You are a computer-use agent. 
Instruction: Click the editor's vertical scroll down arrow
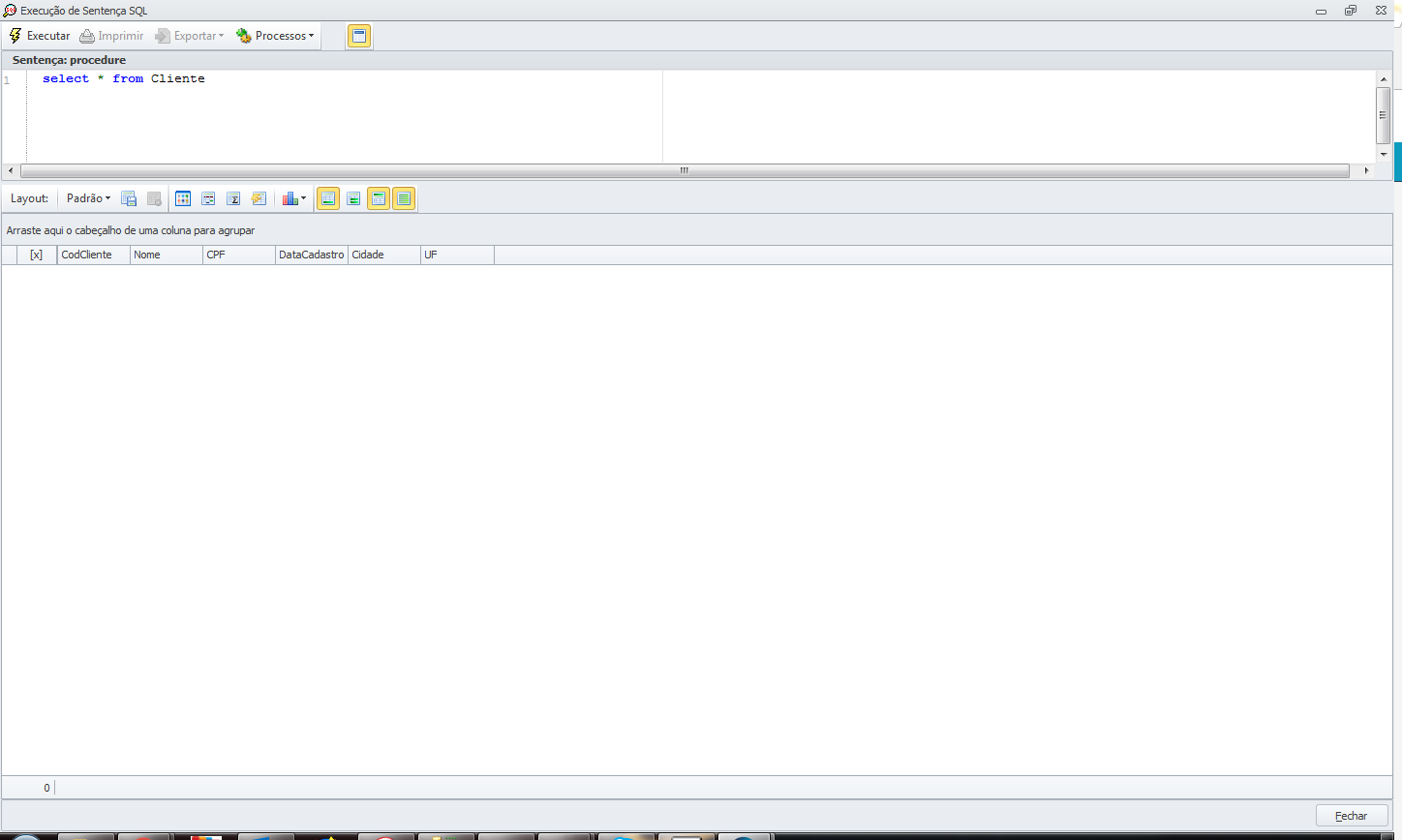pyautogui.click(x=1384, y=154)
